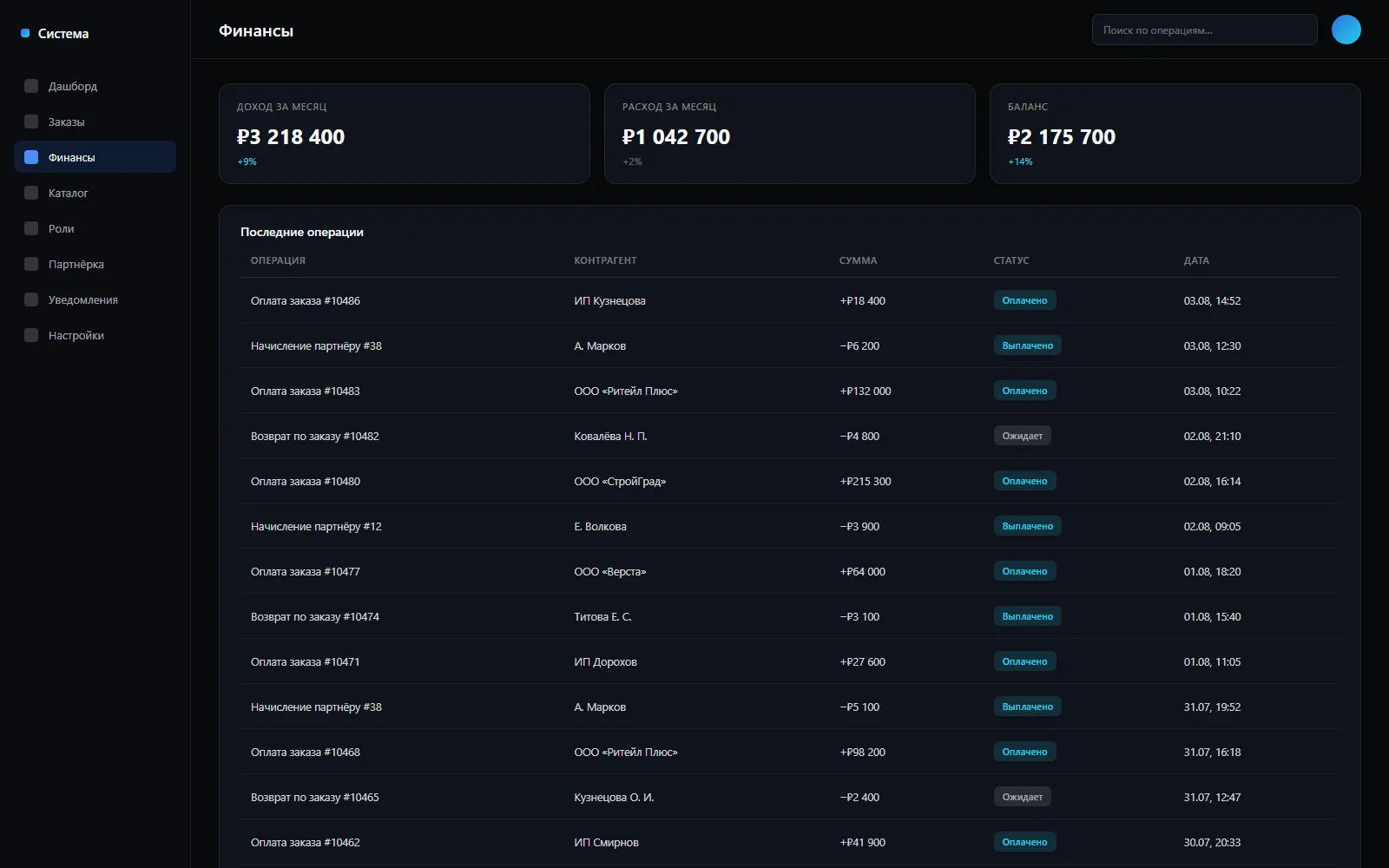Sort by the Статус column header
The height and width of the screenshot is (868, 1389).
click(1011, 260)
